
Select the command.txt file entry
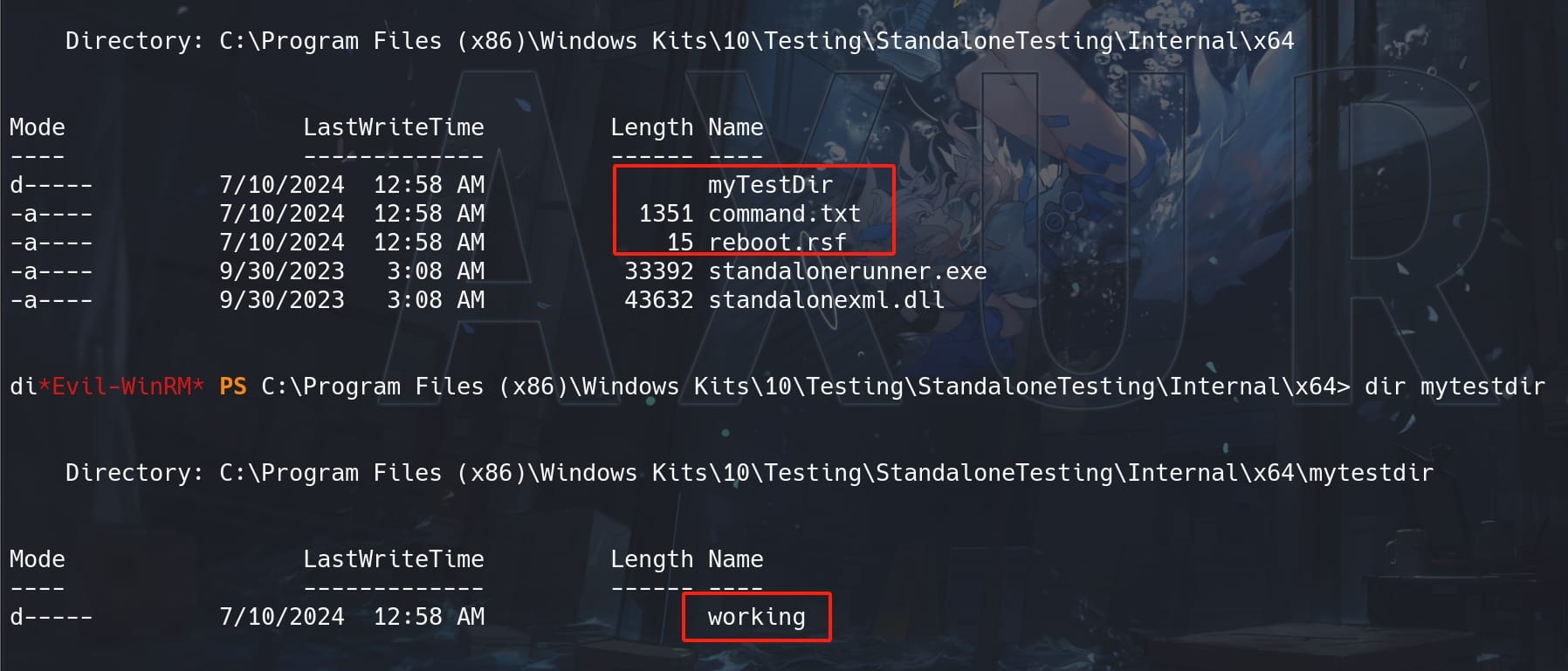[784, 214]
